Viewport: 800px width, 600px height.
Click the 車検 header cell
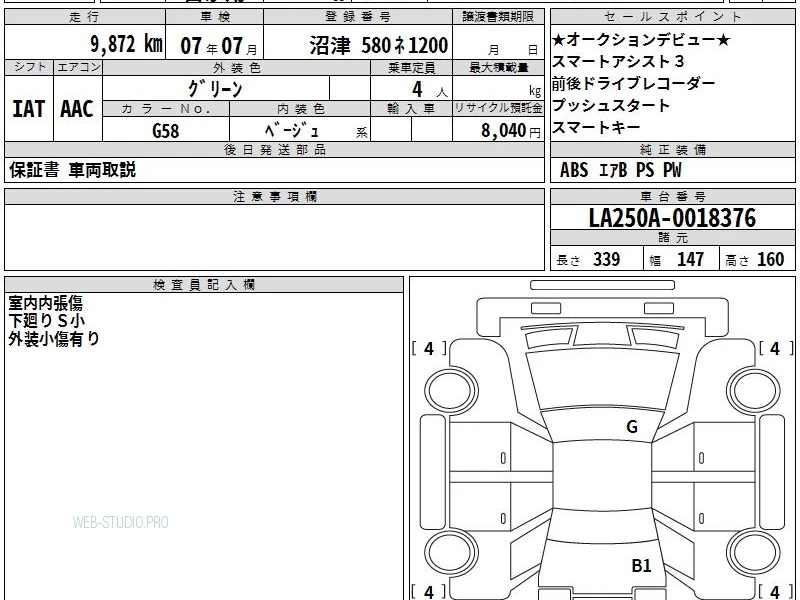click(x=215, y=17)
